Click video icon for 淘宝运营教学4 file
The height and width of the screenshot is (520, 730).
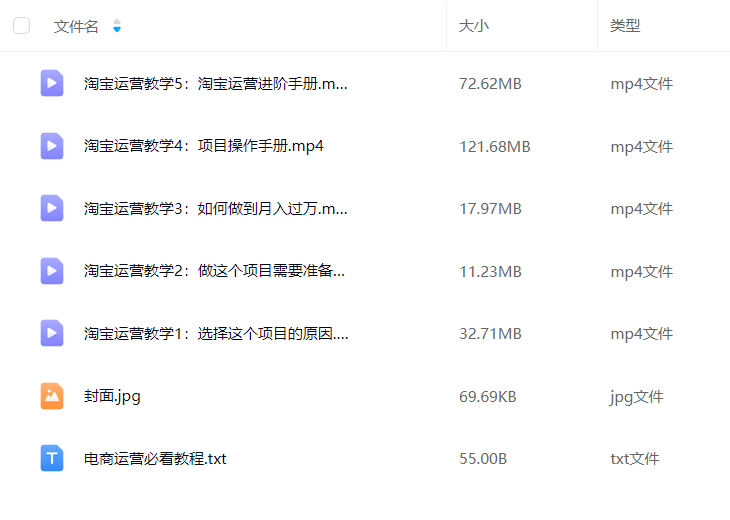tap(52, 146)
